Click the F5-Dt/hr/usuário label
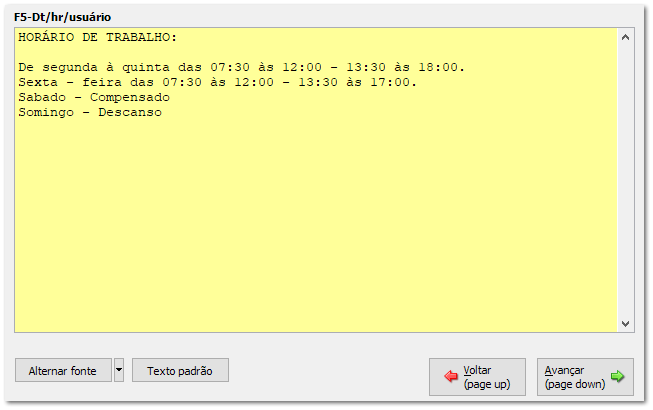Screen dimensions: 653x410 pyautogui.click(x=62, y=17)
